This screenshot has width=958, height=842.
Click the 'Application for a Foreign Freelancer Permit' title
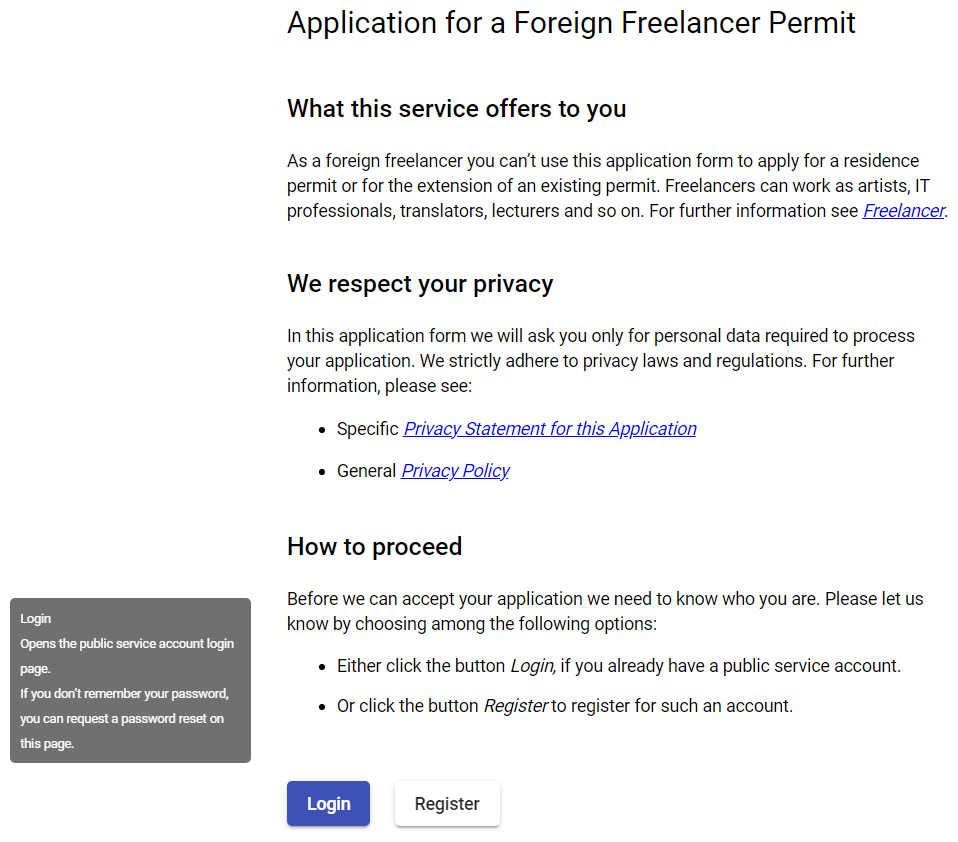tap(571, 23)
